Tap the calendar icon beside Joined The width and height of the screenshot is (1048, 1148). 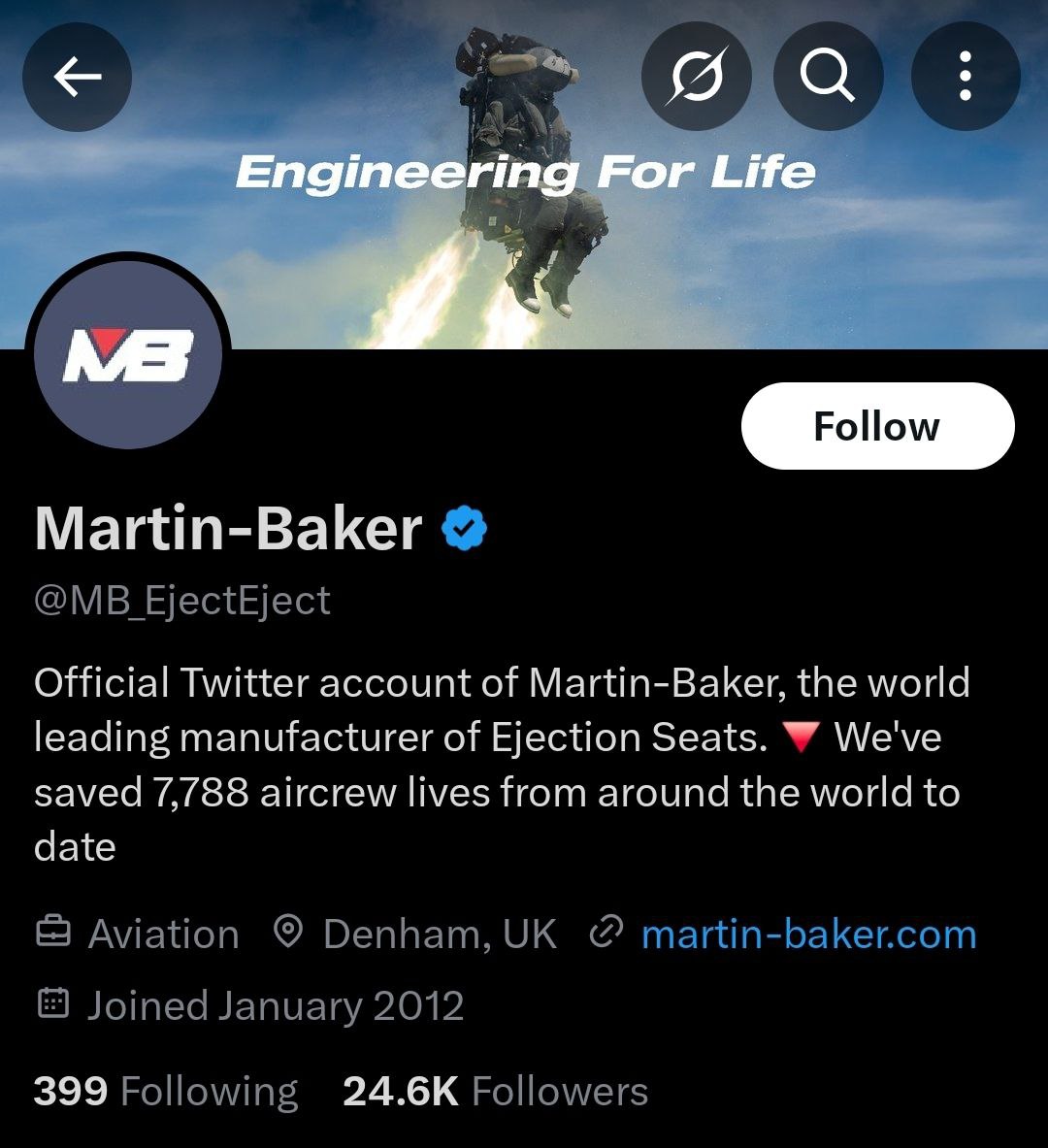click(x=53, y=1004)
